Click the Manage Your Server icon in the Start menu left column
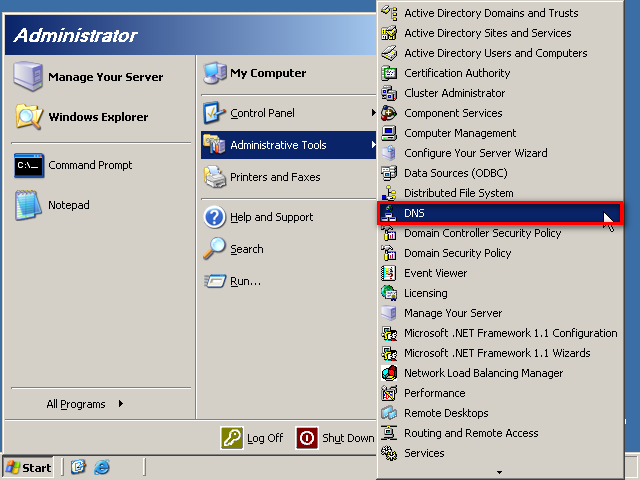The height and width of the screenshot is (480, 640). pyautogui.click(x=28, y=76)
